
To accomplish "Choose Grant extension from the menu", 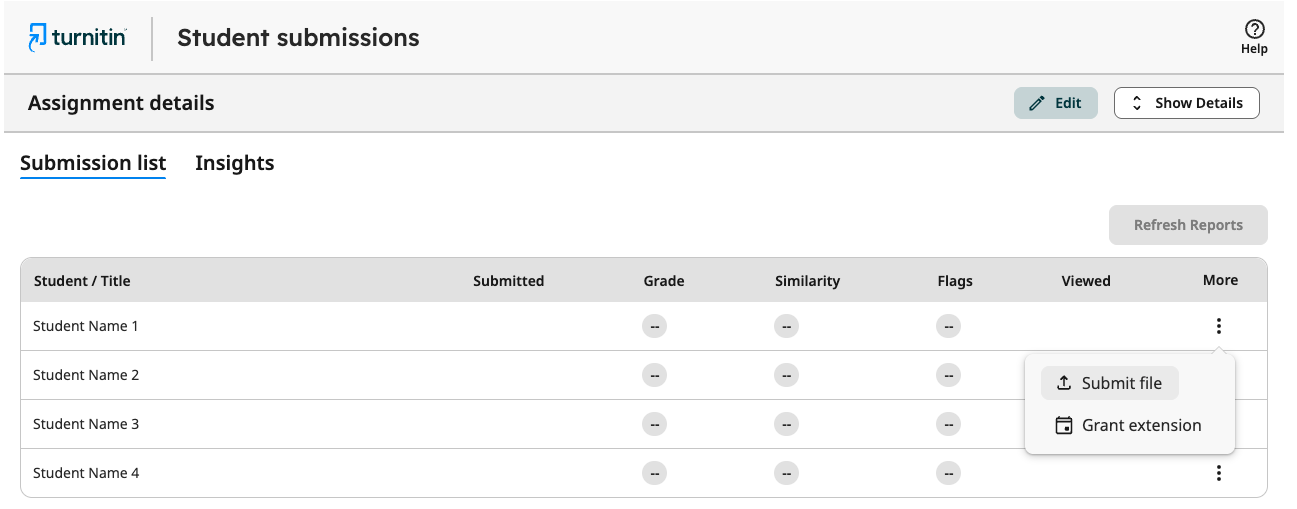I will coord(1130,425).
